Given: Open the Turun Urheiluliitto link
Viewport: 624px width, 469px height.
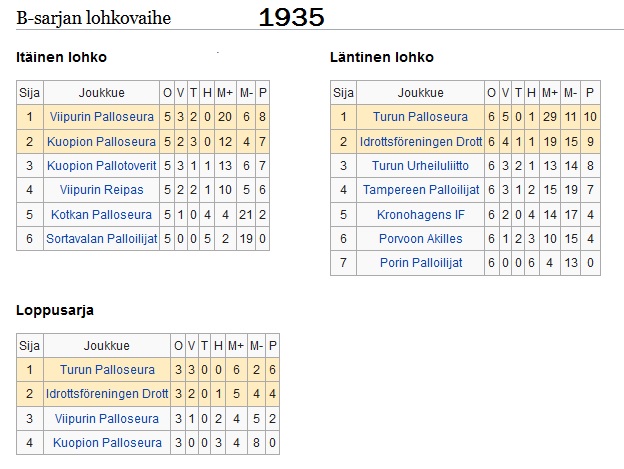Looking at the screenshot, I should [420, 166].
